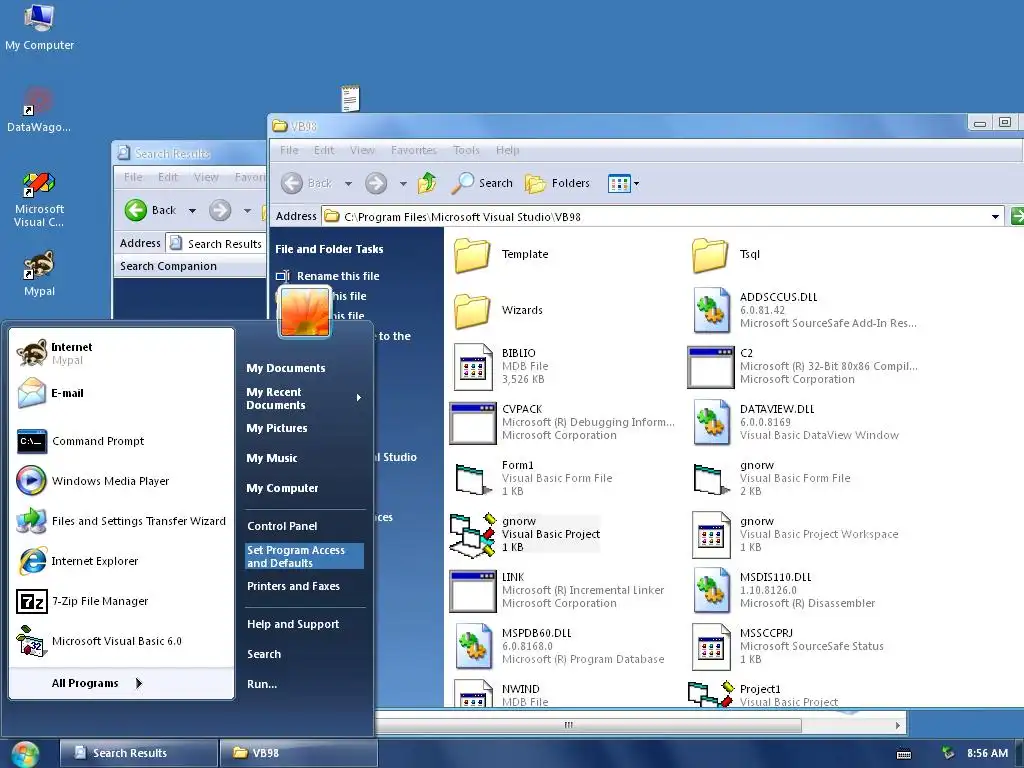Click the scrollbar right arrow in VB98

pyautogui.click(x=898, y=725)
